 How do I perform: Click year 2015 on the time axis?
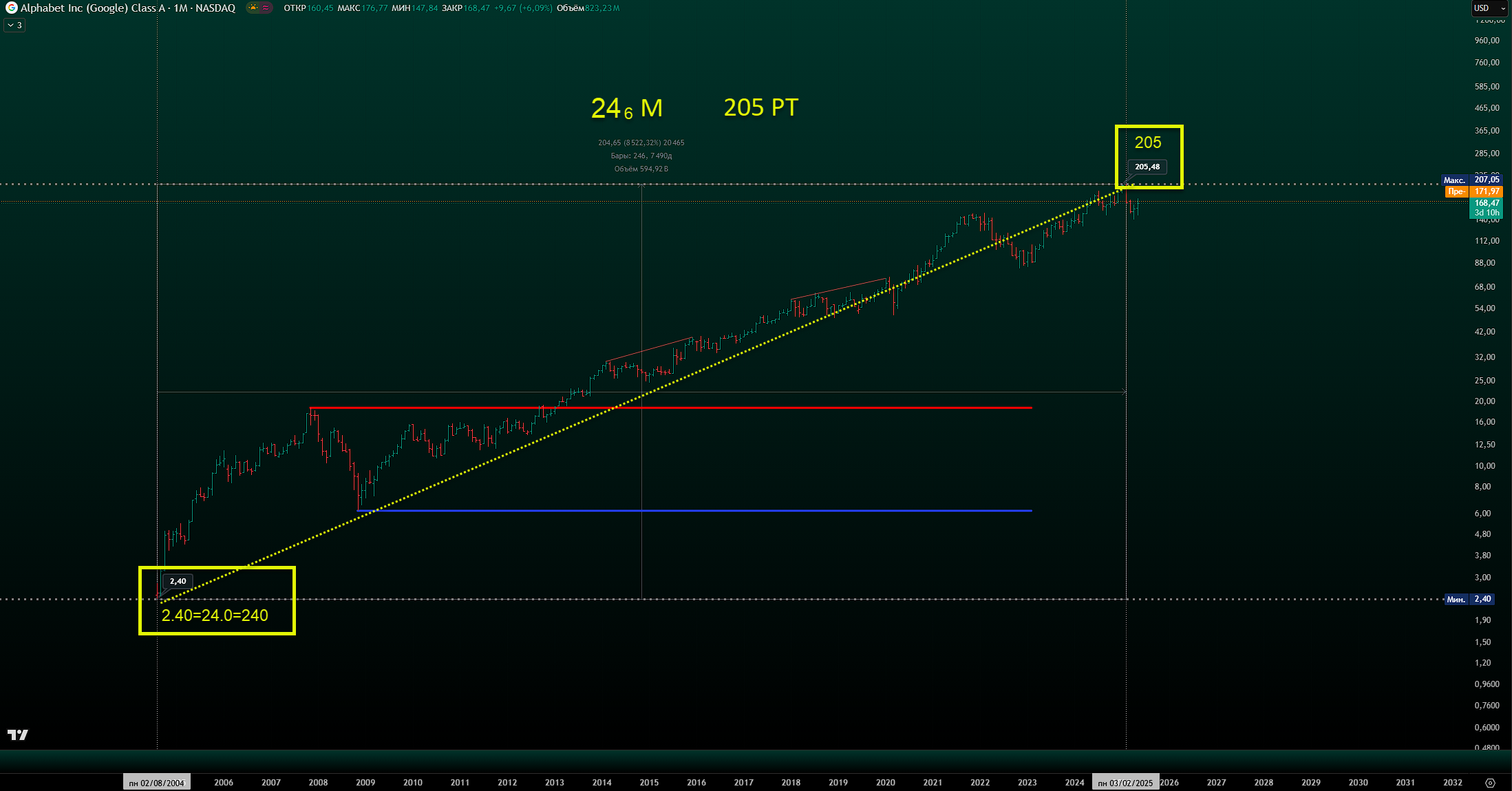click(649, 783)
